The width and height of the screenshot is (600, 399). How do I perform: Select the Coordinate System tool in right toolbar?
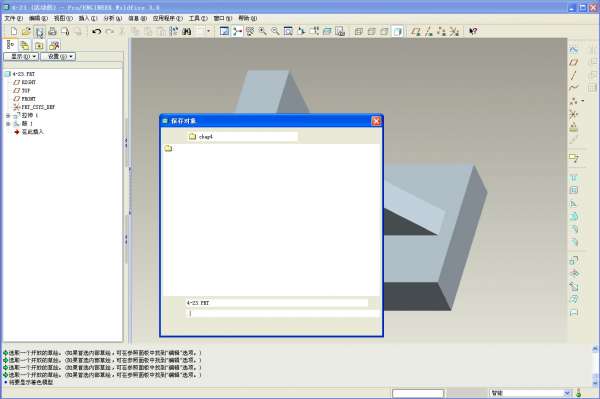[573, 114]
